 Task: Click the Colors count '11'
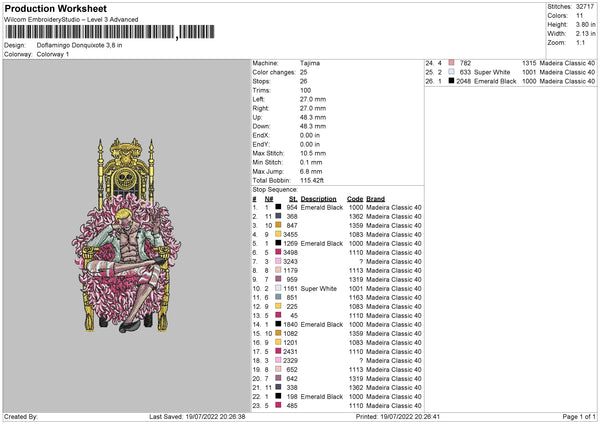579,16
